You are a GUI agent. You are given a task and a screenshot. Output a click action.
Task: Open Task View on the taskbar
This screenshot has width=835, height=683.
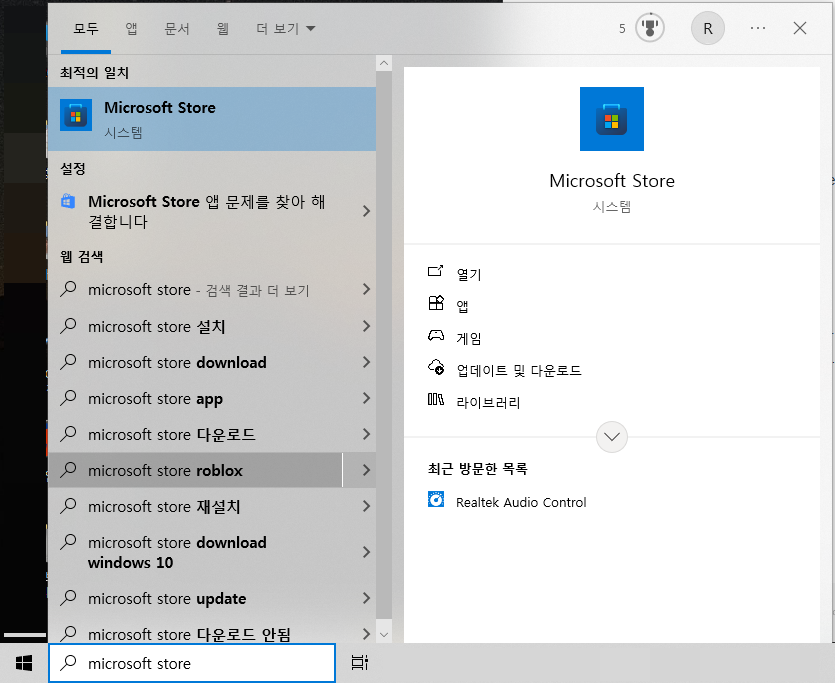[360, 663]
